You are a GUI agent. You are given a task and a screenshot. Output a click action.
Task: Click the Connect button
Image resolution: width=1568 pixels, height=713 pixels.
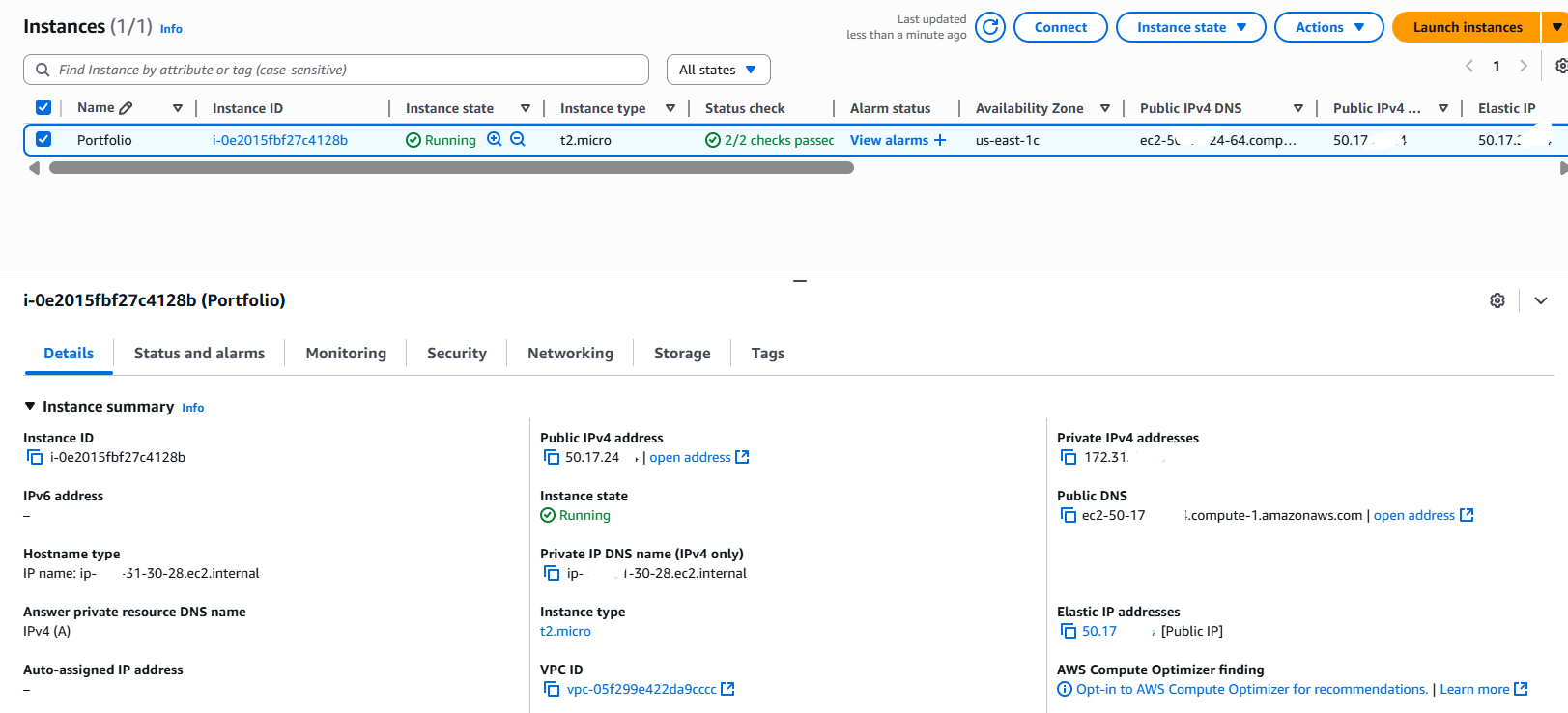[1061, 27]
